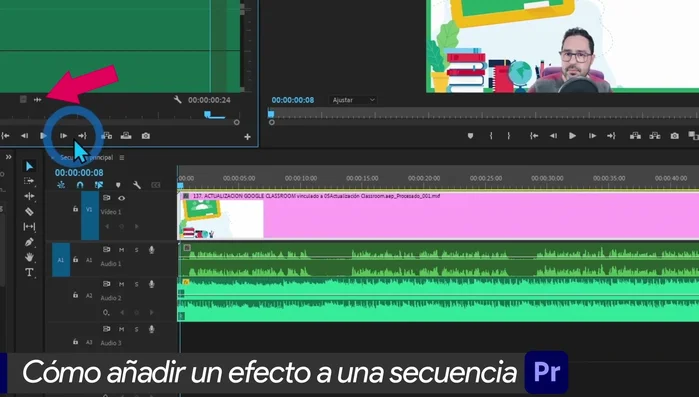The height and width of the screenshot is (397, 699).
Task: Click Extract button in Program monitor
Action: [x=655, y=136]
